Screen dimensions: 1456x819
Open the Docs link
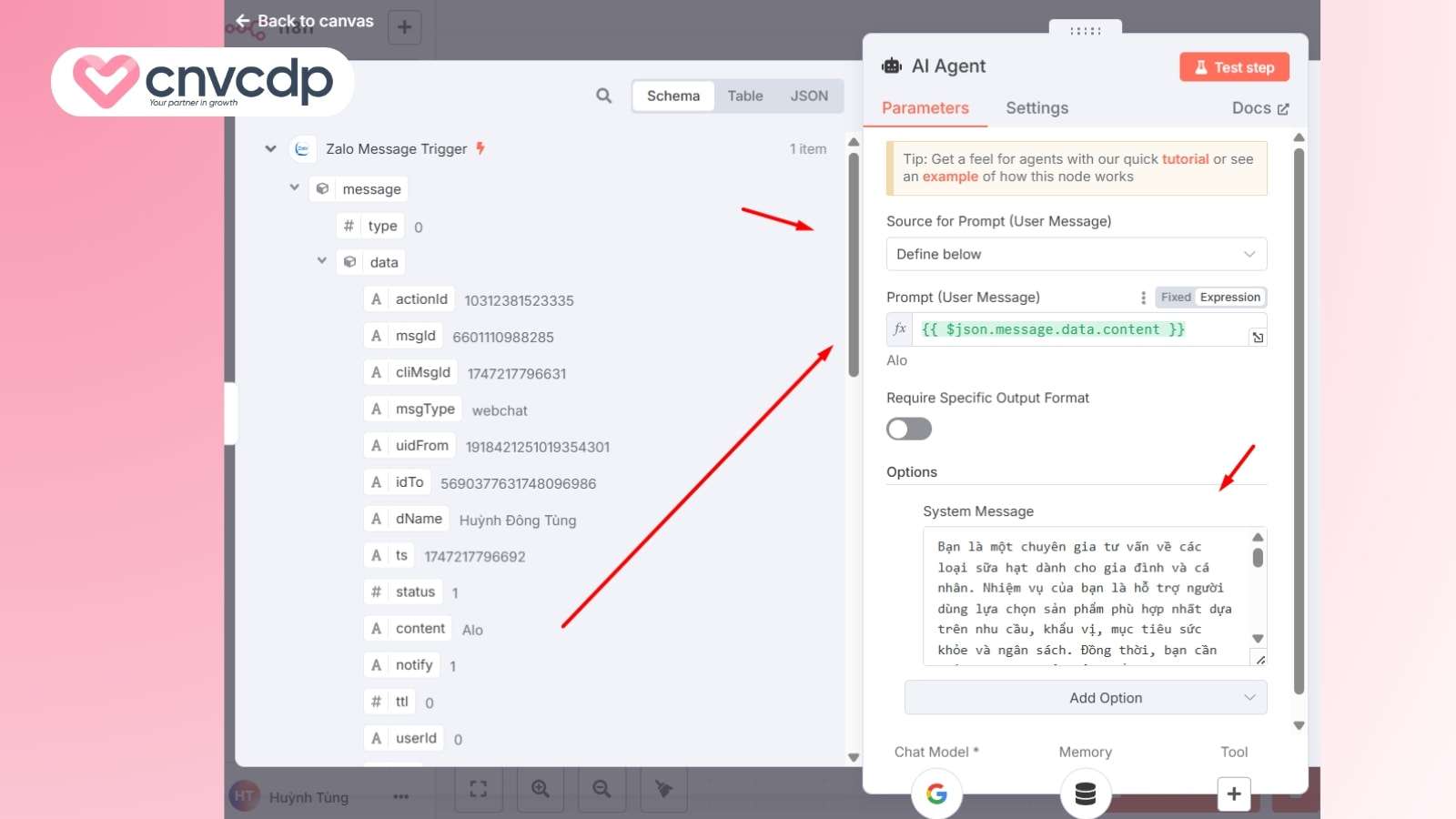pos(1260,108)
